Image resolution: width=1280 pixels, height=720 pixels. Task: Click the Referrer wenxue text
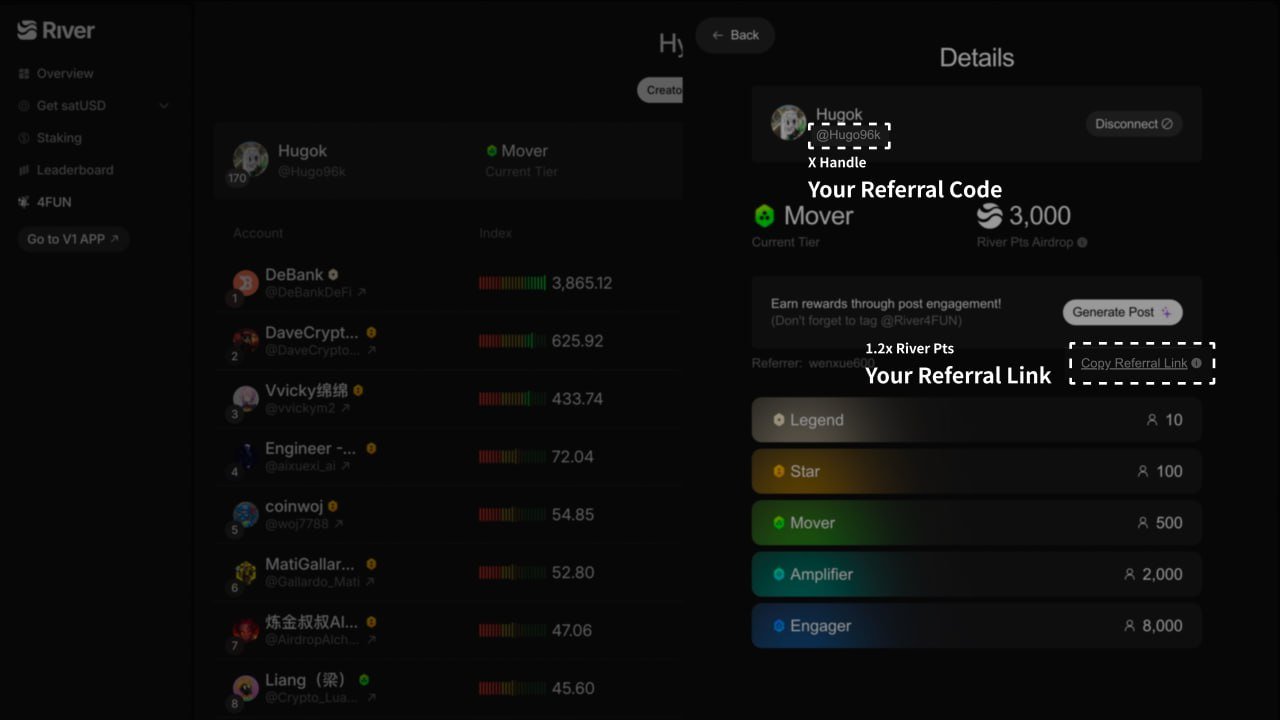coord(813,363)
